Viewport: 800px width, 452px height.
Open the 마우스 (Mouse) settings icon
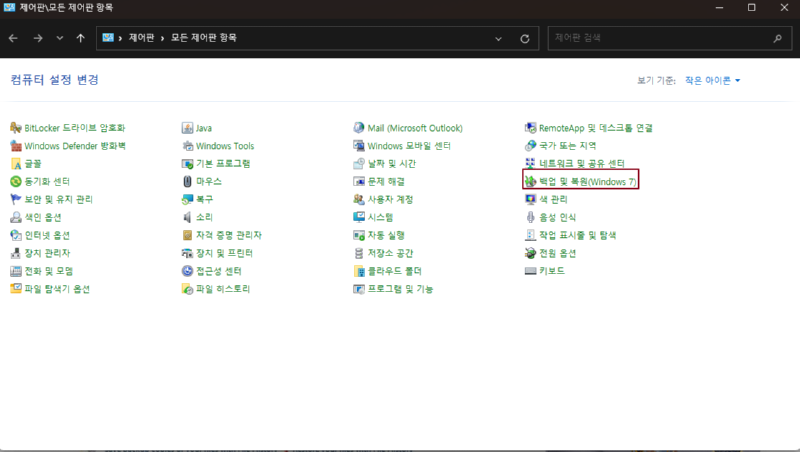tap(187, 181)
